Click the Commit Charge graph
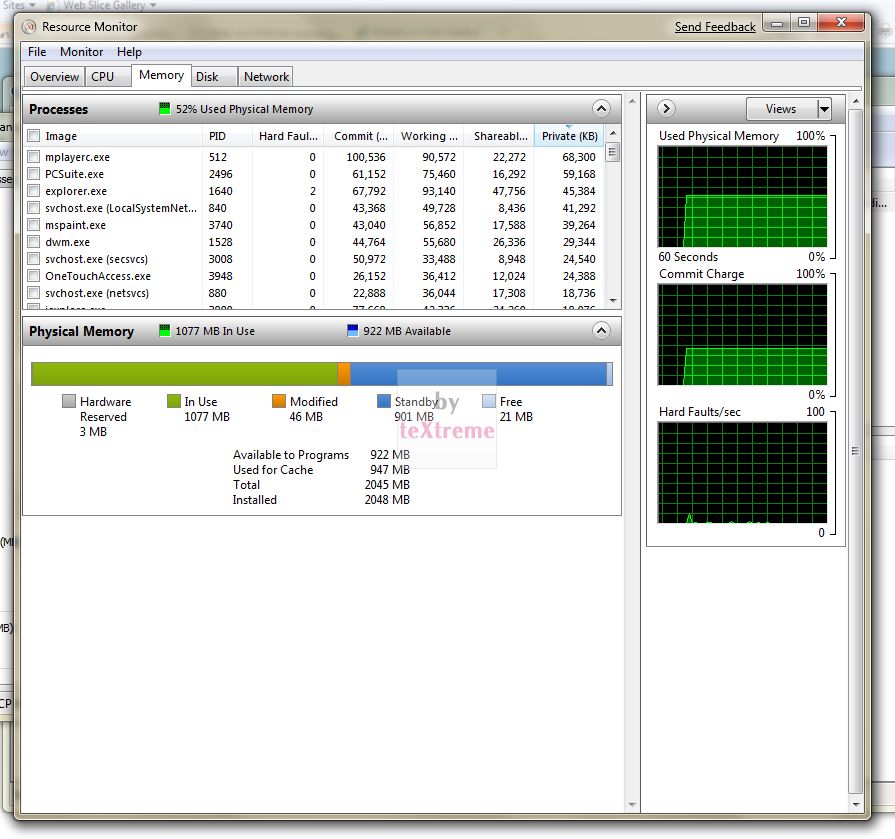Viewport: 895px width, 839px height. pos(742,334)
